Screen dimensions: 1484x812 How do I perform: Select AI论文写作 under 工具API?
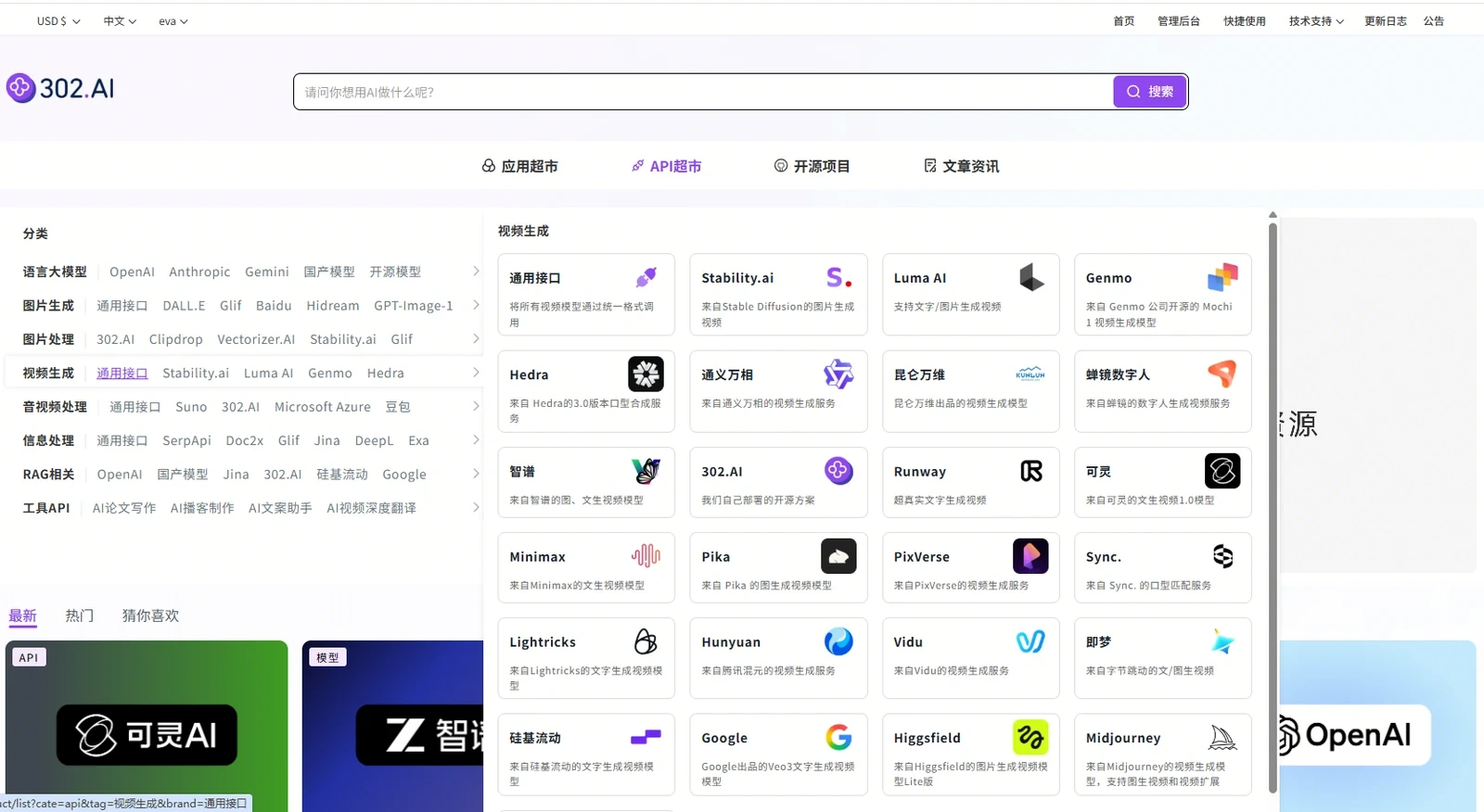[x=124, y=508]
